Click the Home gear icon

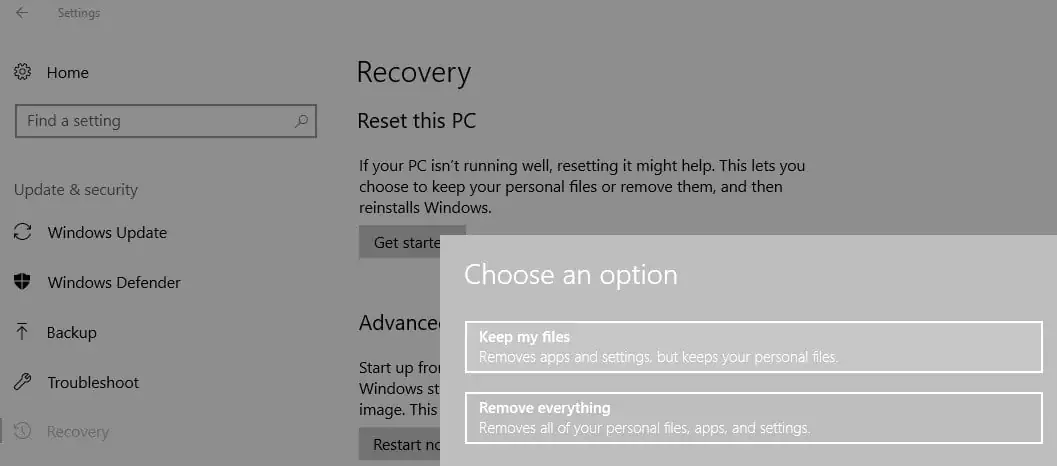(x=22, y=72)
